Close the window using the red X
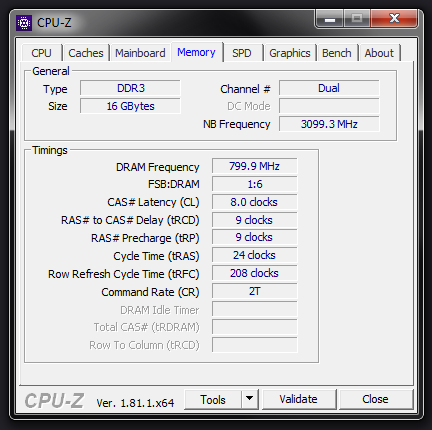 [x=394, y=19]
